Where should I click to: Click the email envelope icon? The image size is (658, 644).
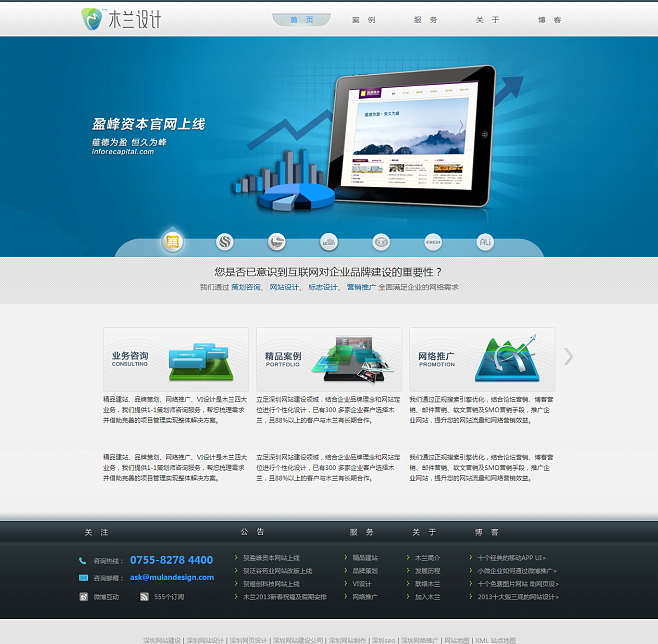pyautogui.click(x=84, y=578)
